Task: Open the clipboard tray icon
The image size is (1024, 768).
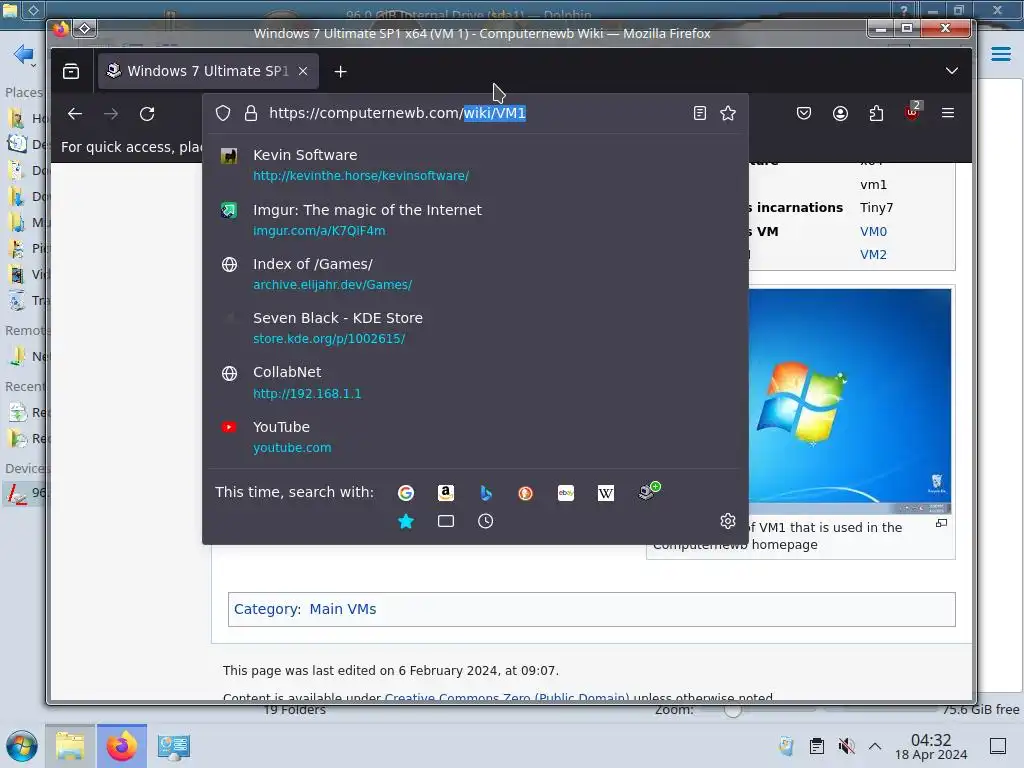Action: tap(816, 746)
